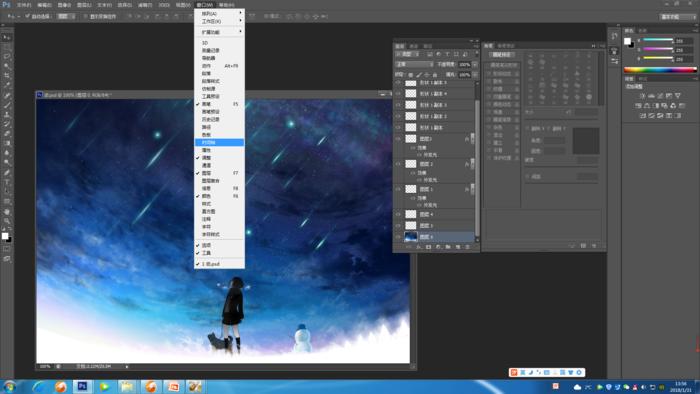Expand the 排列 submenu in Window menu
Viewport: 700px width, 394px height.
tap(219, 14)
